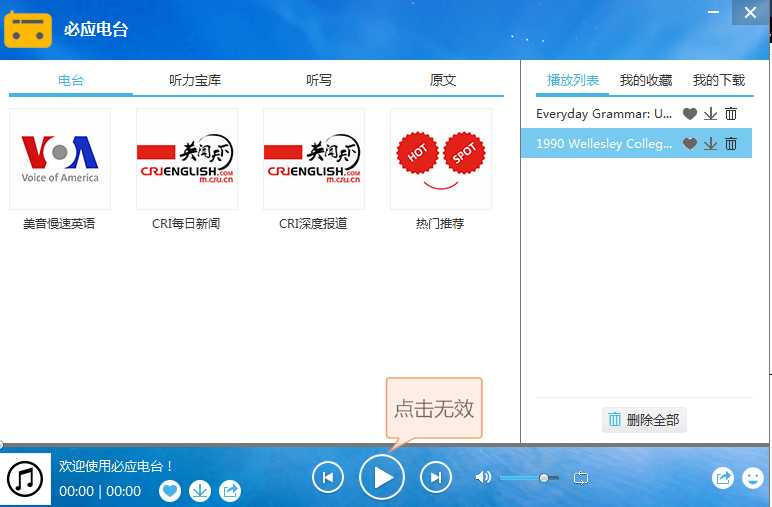Open the 我的下载 tab
This screenshot has width=772, height=507.
718,80
